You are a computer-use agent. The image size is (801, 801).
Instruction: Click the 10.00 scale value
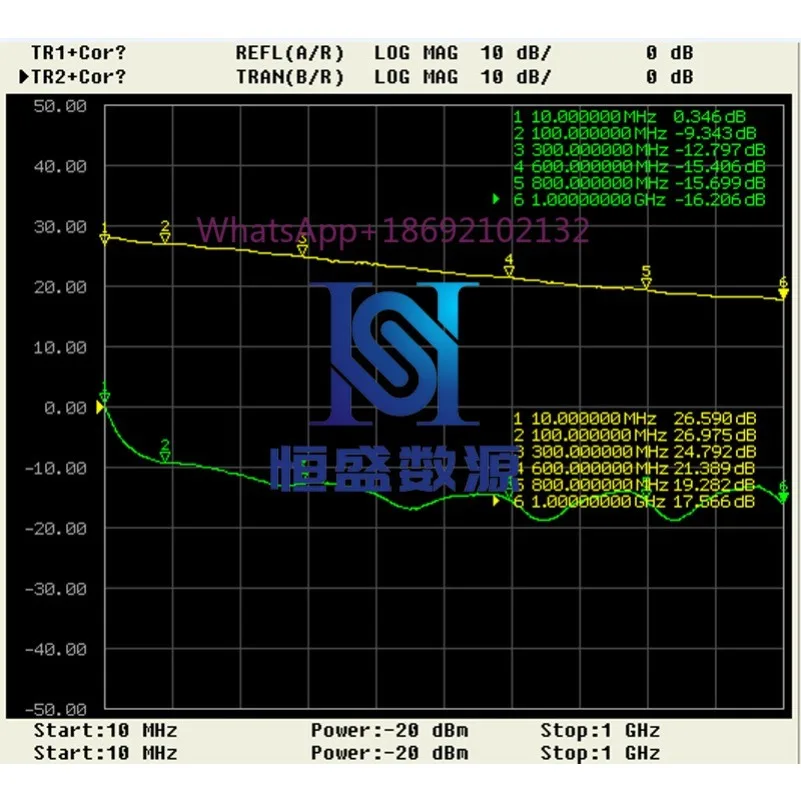[60, 348]
